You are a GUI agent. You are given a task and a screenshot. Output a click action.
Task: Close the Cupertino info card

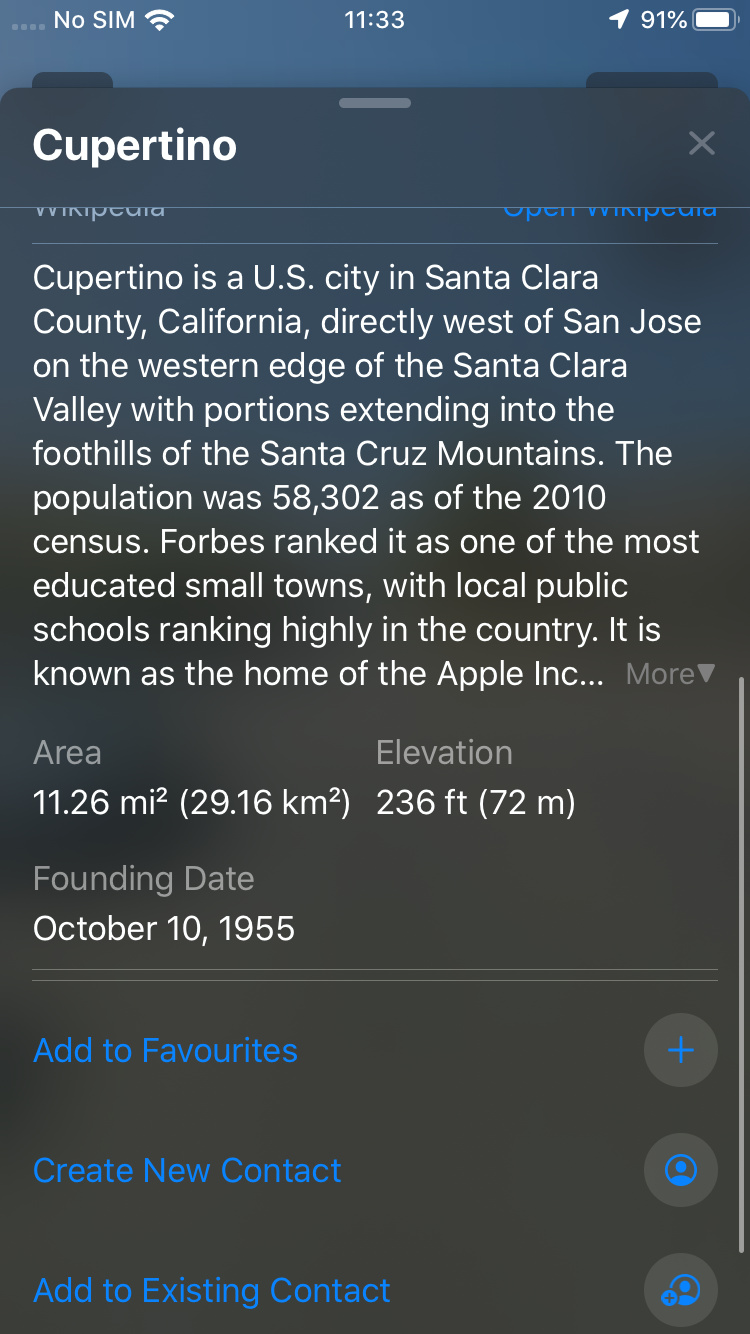tap(702, 144)
